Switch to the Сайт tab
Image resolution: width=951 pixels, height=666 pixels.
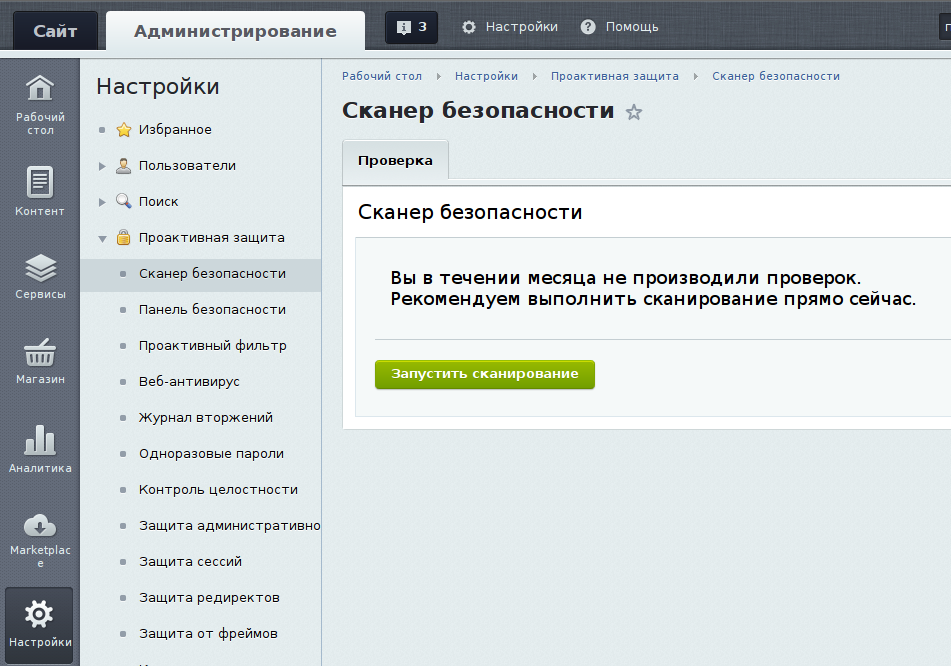coord(55,31)
